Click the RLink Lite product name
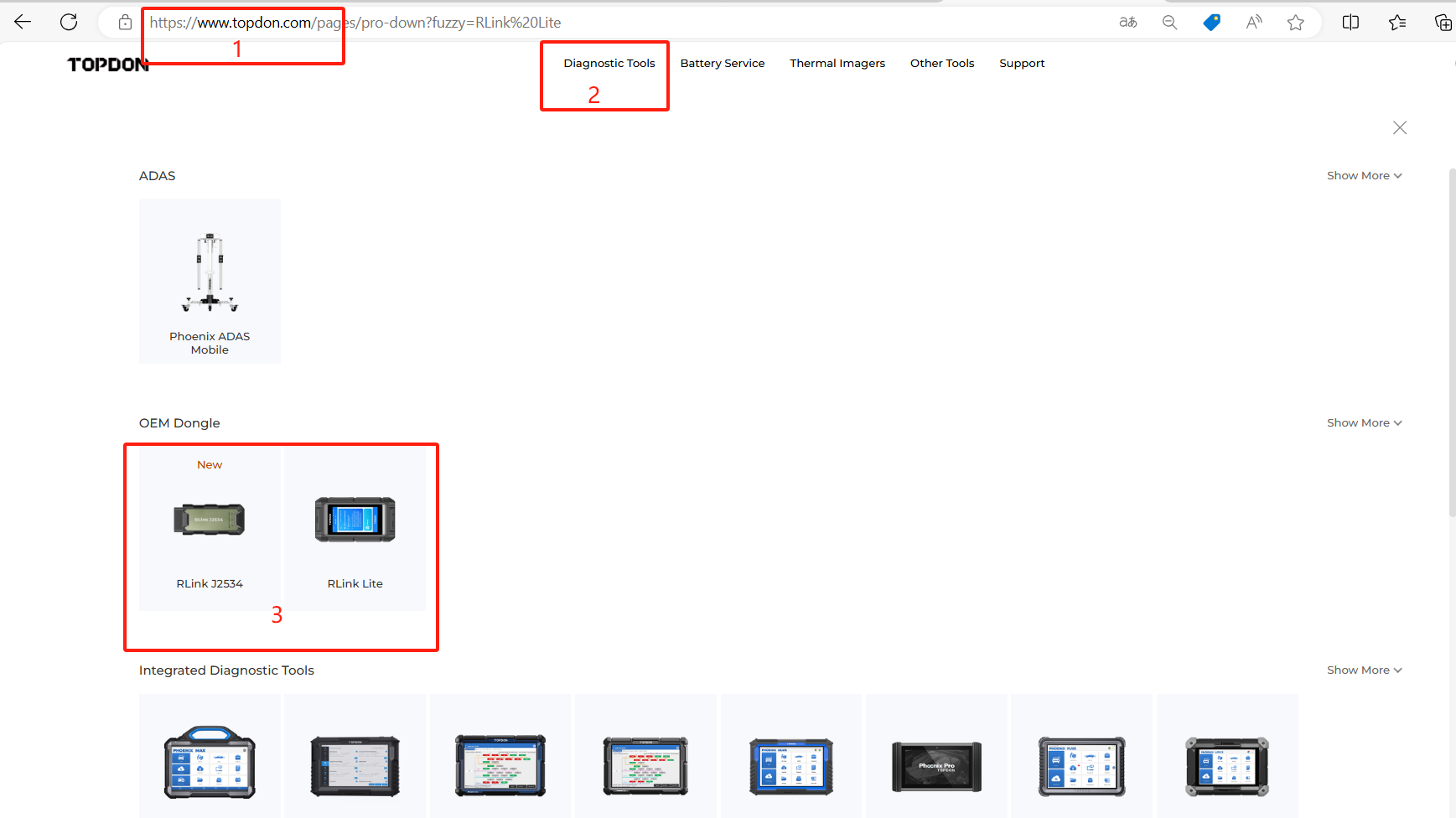 pos(355,583)
